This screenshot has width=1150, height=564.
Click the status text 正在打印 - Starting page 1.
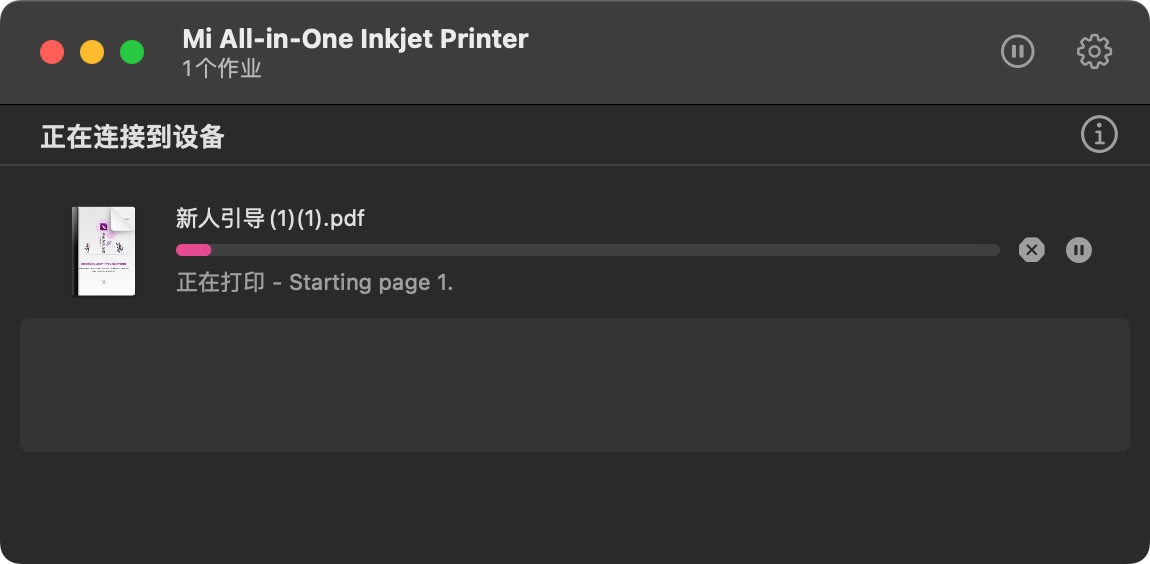point(315,283)
